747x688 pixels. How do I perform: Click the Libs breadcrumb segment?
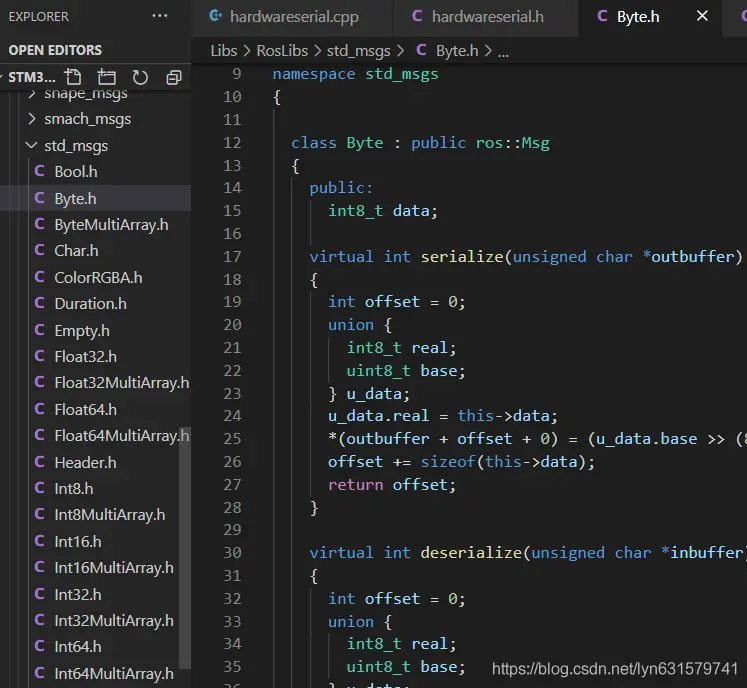pyautogui.click(x=224, y=50)
